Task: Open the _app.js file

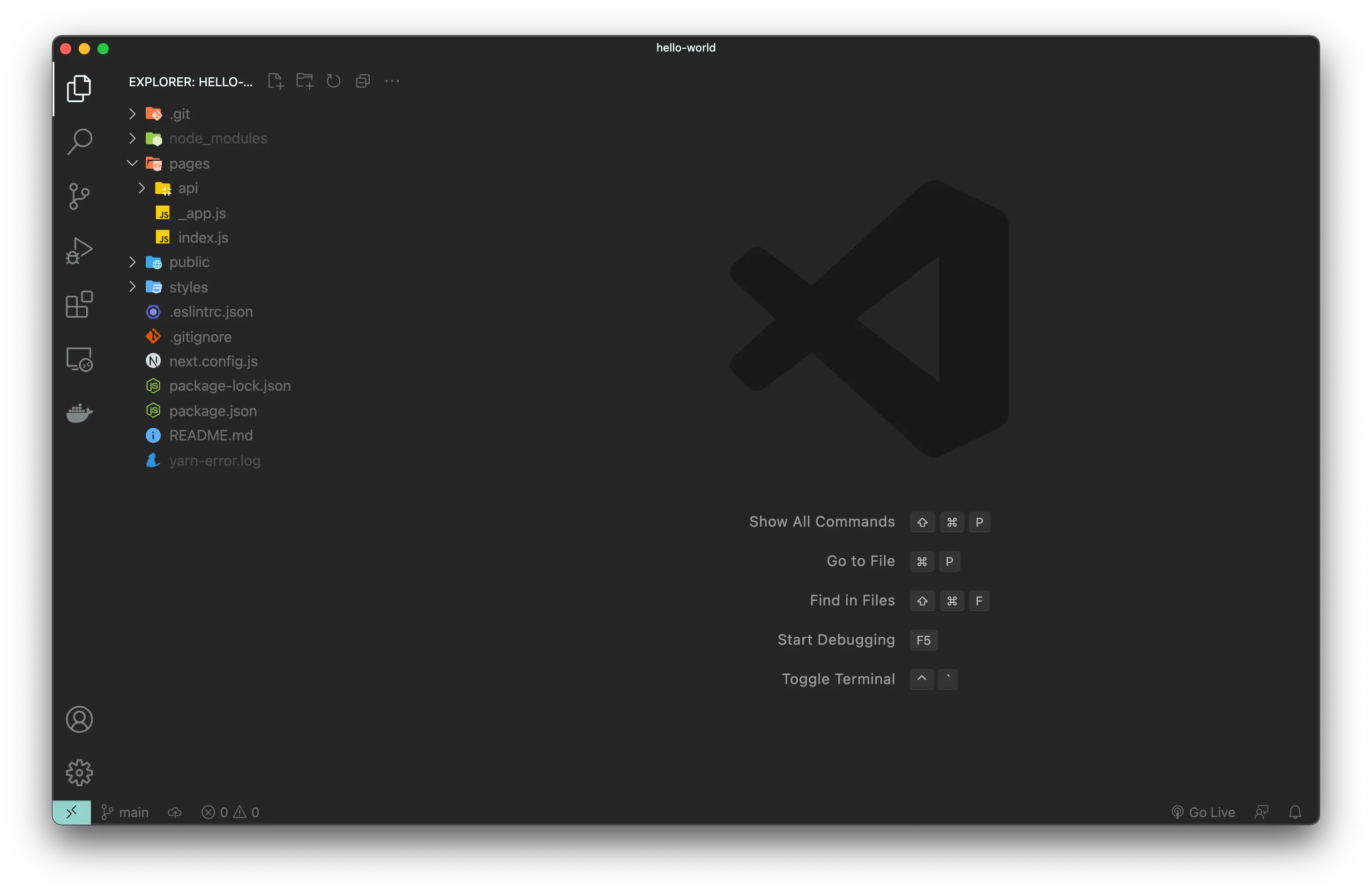Action: tap(201, 213)
